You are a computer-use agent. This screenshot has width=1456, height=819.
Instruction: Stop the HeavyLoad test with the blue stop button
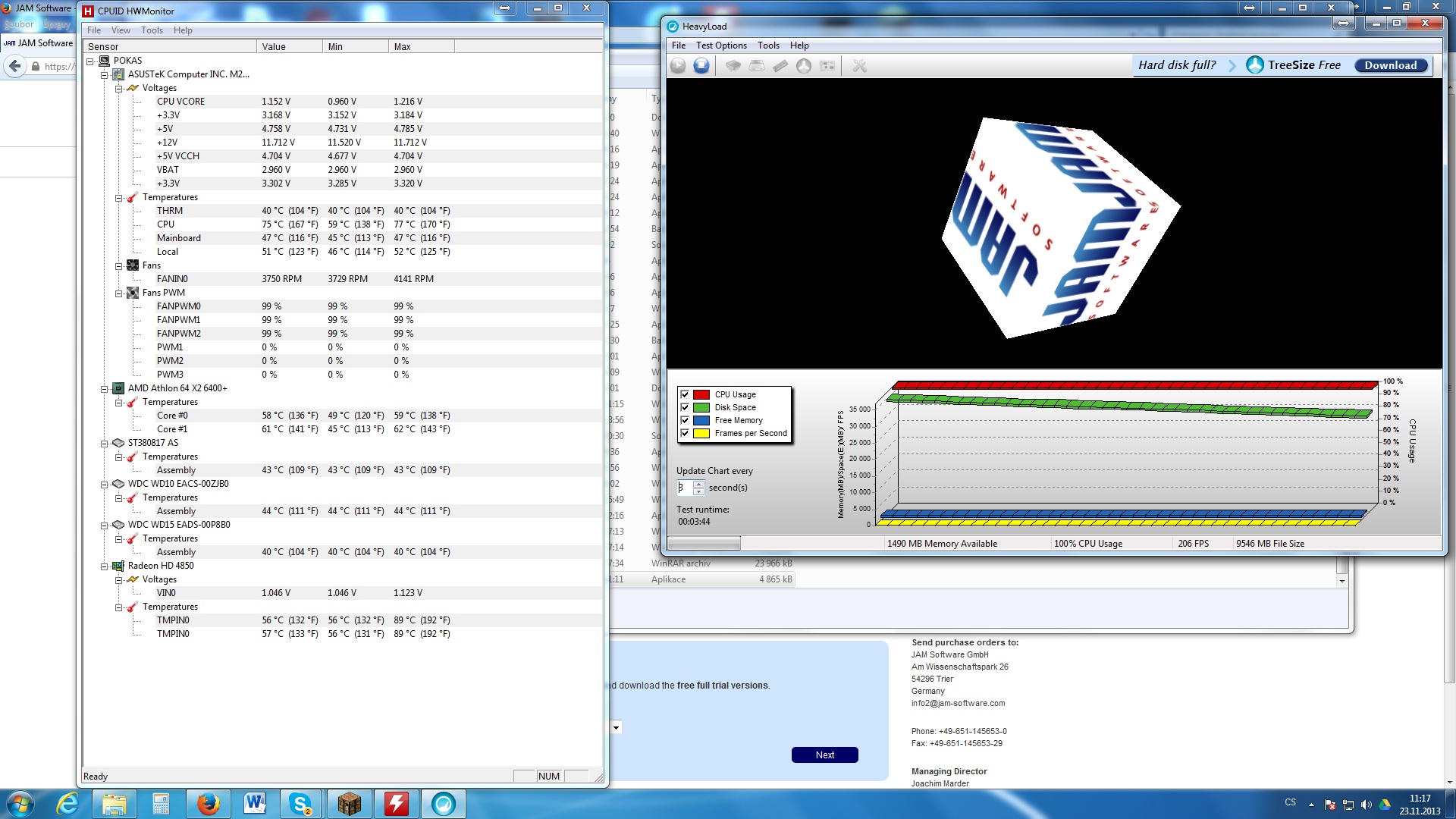(701, 66)
